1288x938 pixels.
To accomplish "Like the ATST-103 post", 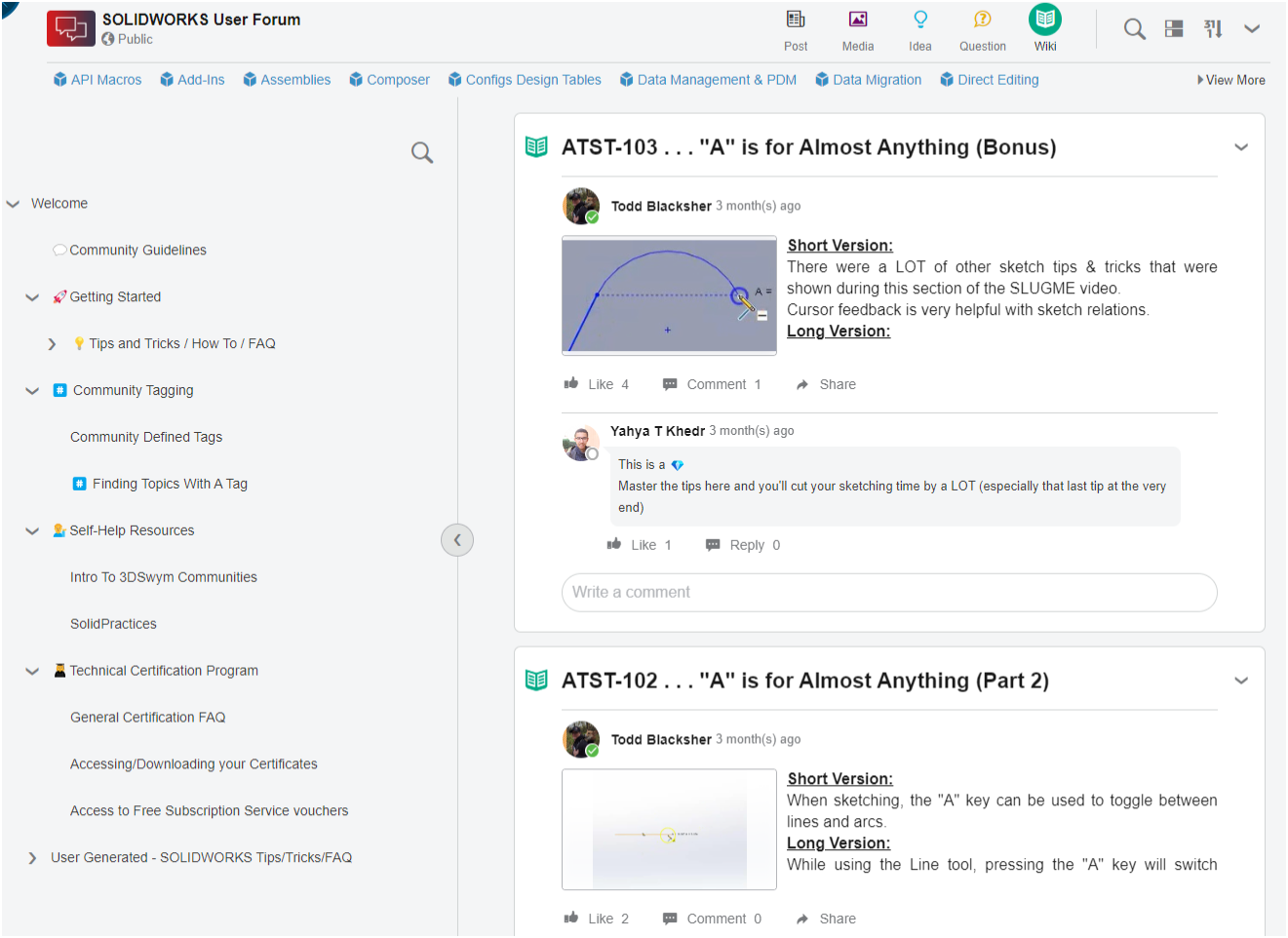I will pyautogui.click(x=596, y=385).
